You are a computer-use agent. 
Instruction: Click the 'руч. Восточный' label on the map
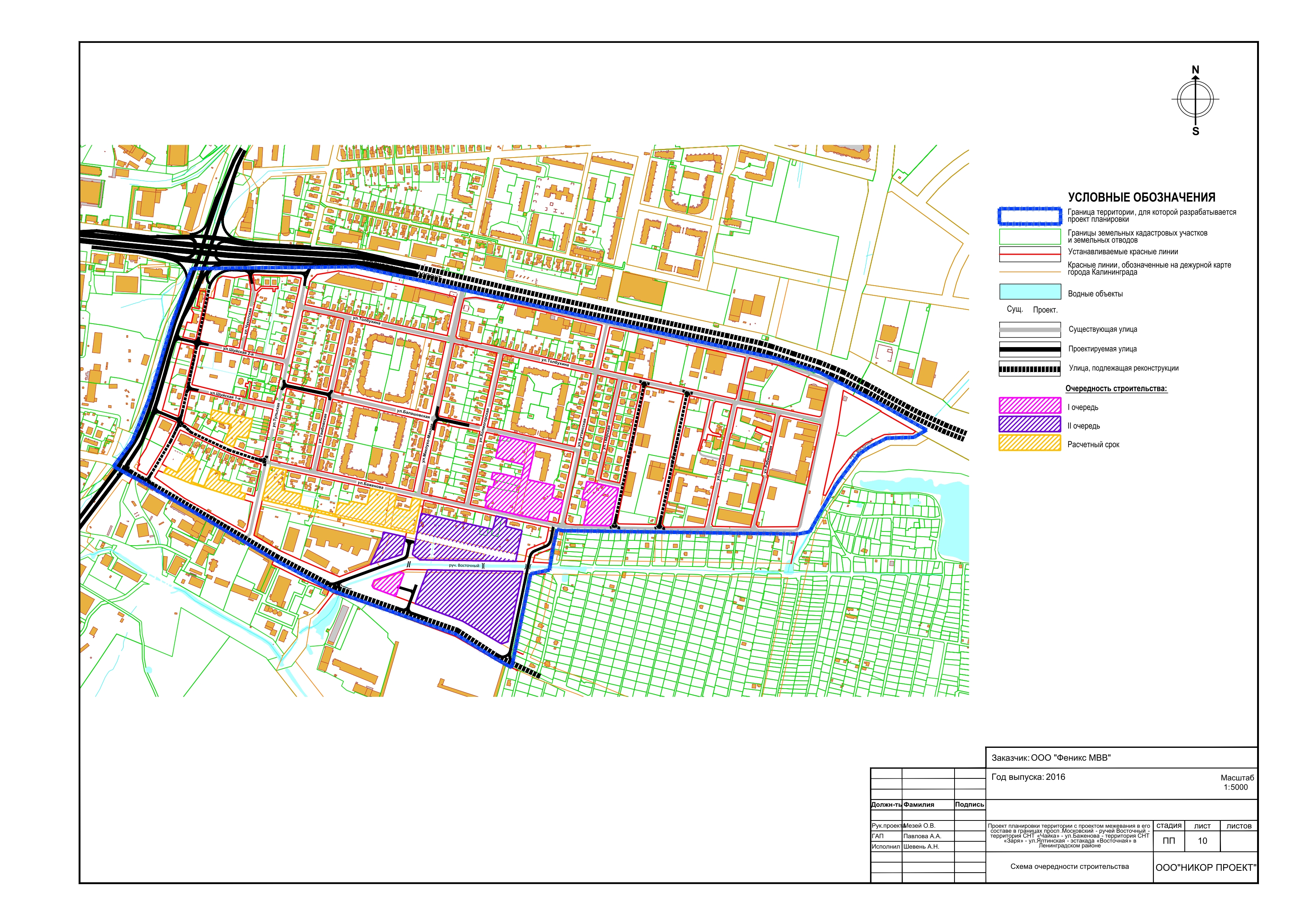coord(464,566)
